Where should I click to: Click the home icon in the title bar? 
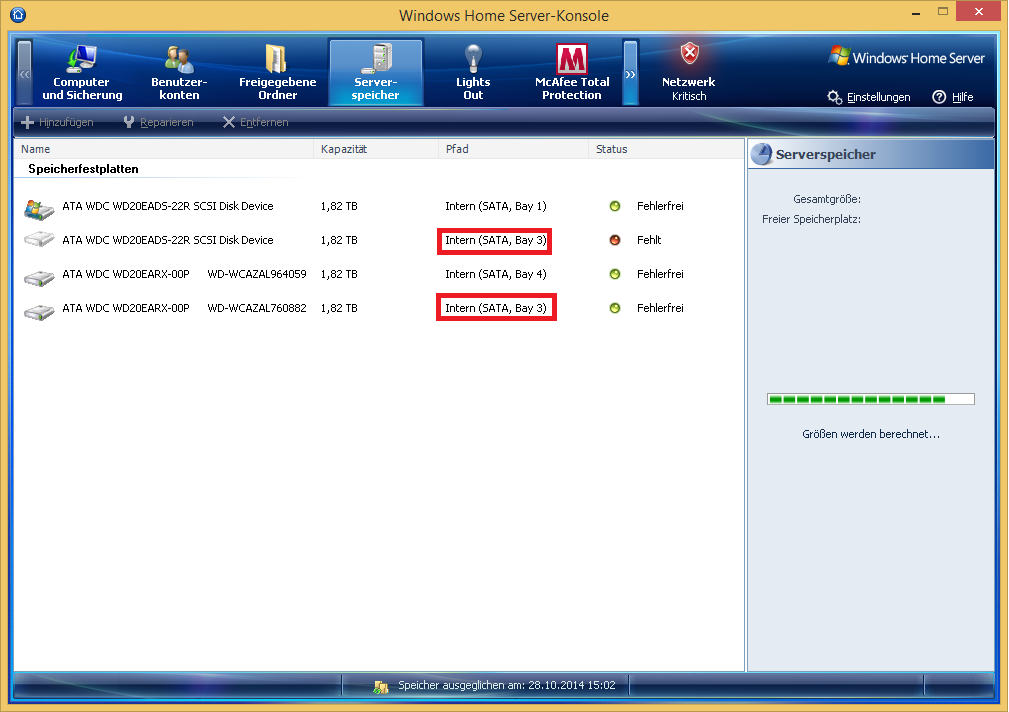tap(18, 14)
